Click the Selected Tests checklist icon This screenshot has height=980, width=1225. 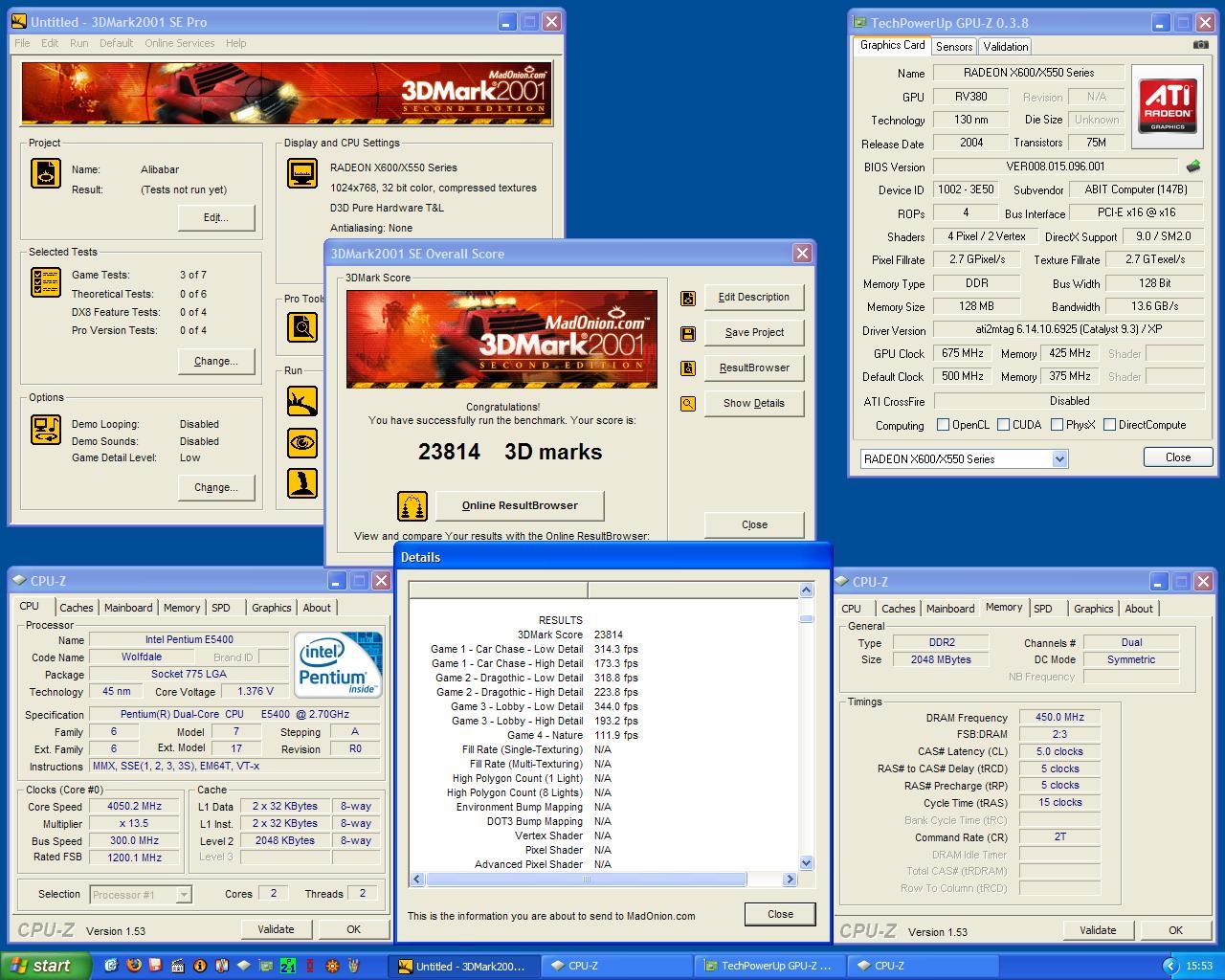[x=46, y=282]
